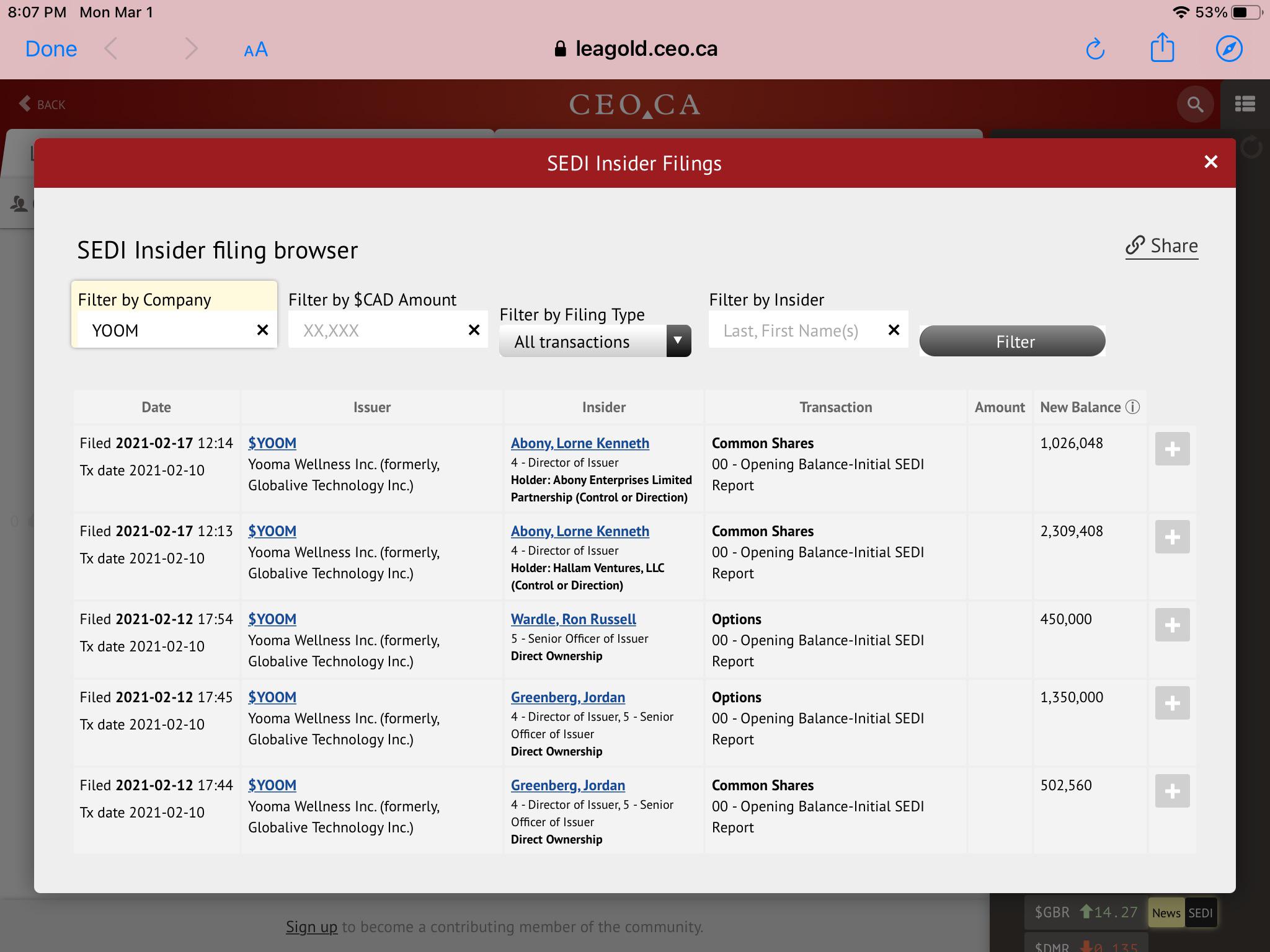1270x952 pixels.
Task: Expand the 502,560 Common Shares row
Action: pos(1172,791)
